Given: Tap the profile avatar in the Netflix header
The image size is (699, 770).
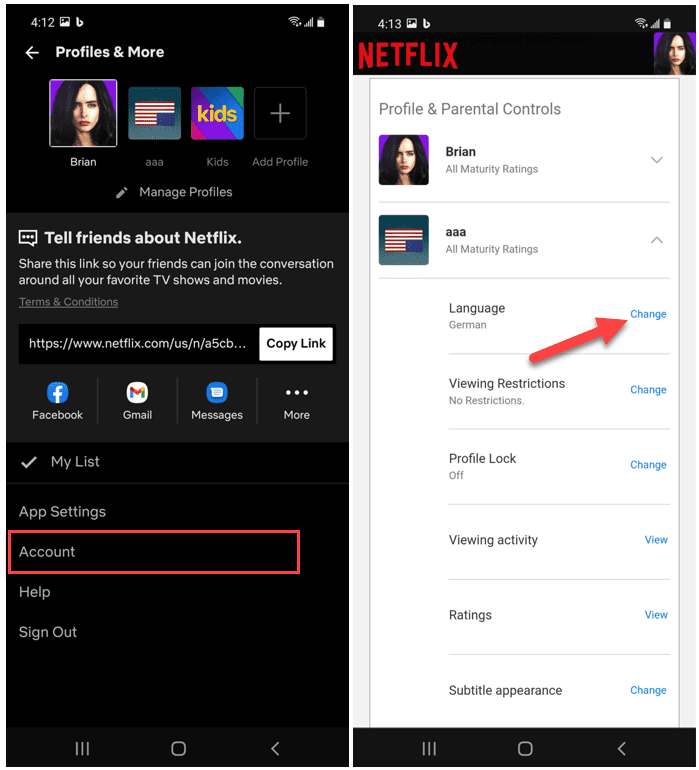Looking at the screenshot, I should 674,54.
